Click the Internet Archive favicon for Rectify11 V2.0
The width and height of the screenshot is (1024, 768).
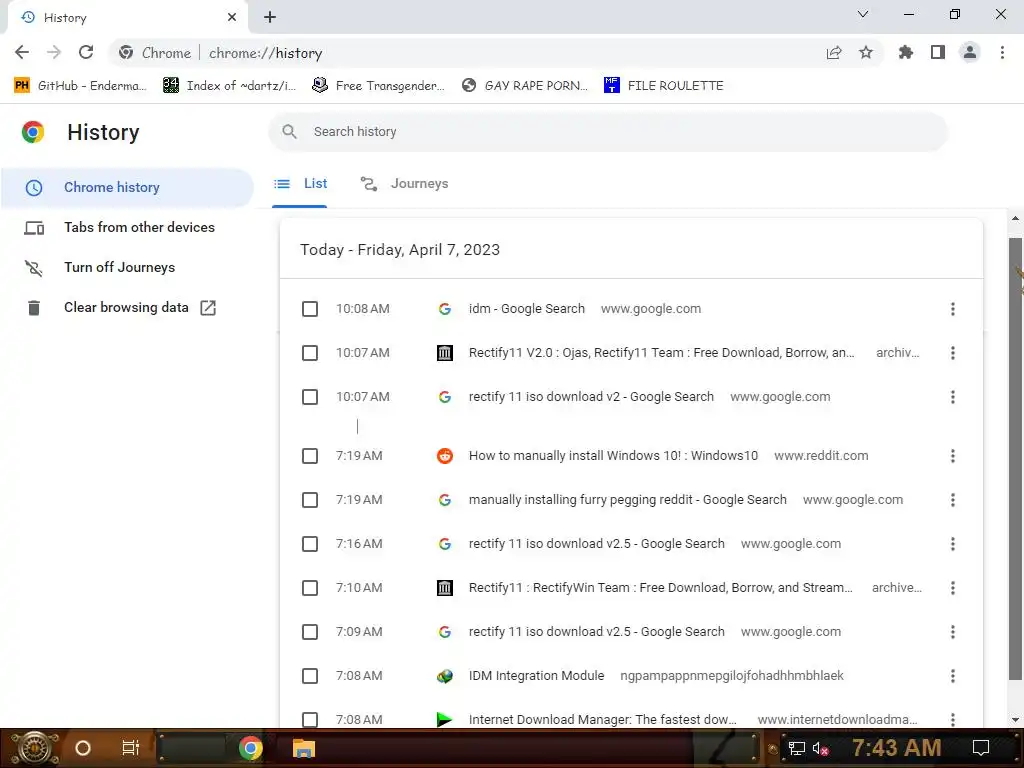[445, 353]
